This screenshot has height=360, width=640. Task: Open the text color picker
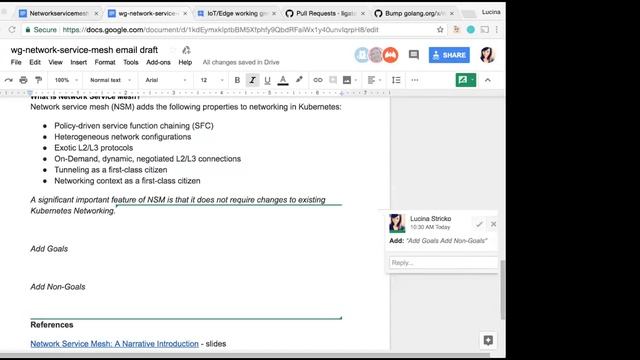[x=283, y=80]
